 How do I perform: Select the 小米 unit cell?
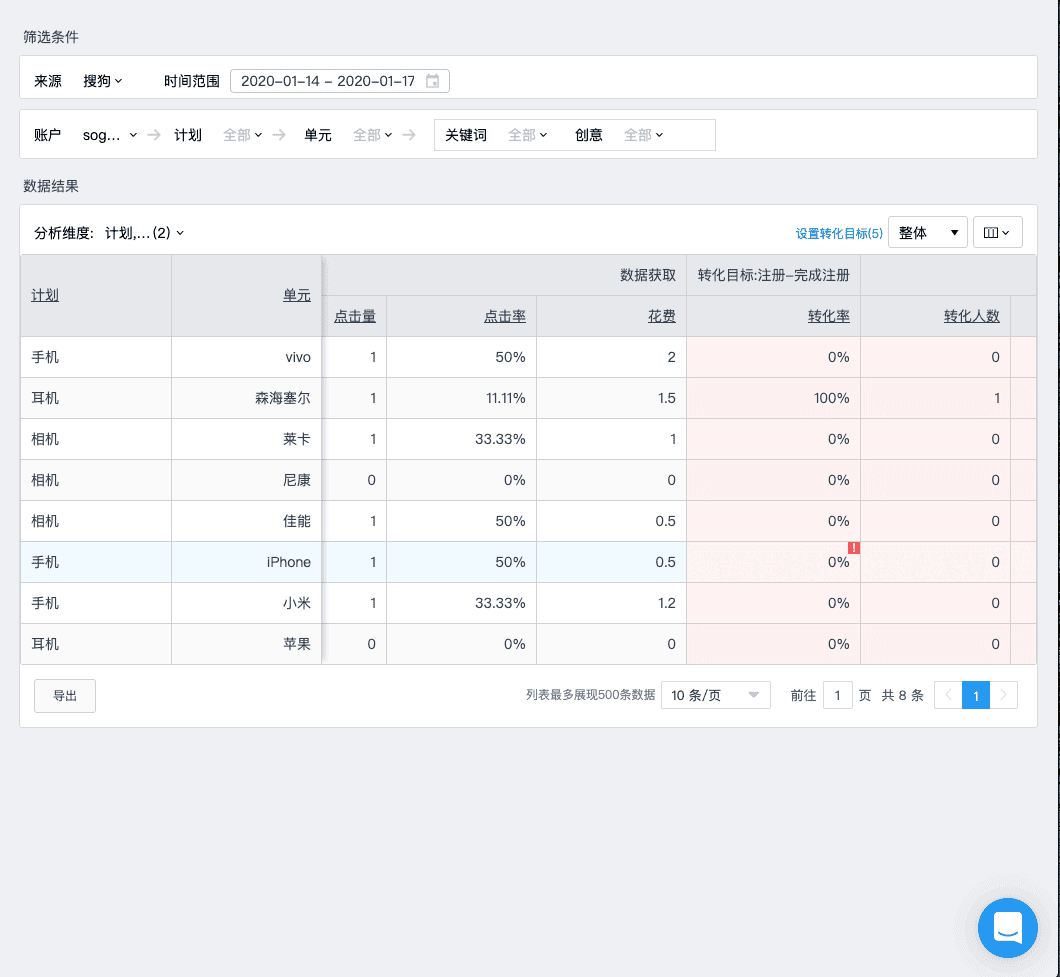pyautogui.click(x=247, y=603)
